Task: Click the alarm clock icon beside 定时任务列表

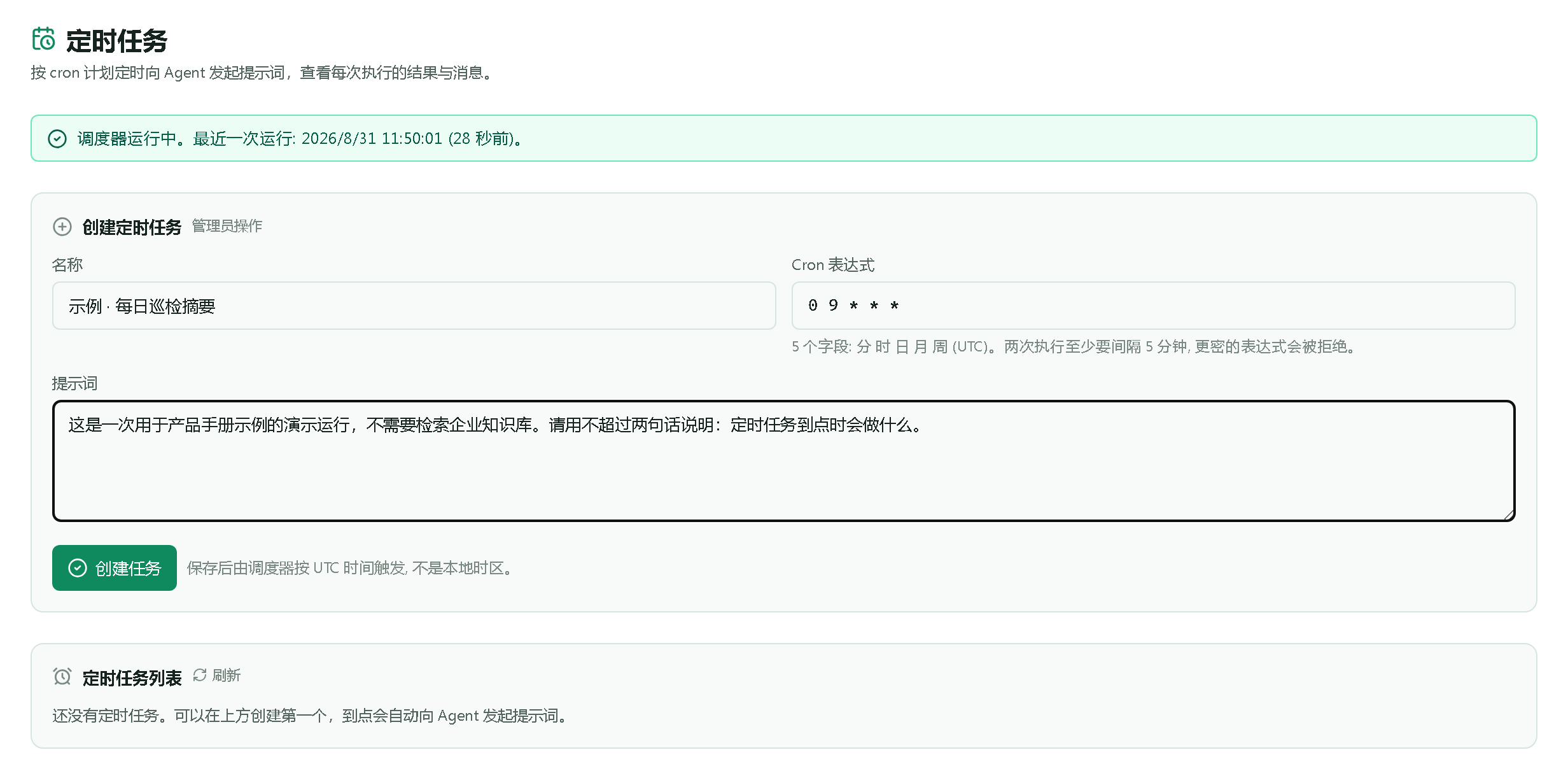Action: (62, 676)
